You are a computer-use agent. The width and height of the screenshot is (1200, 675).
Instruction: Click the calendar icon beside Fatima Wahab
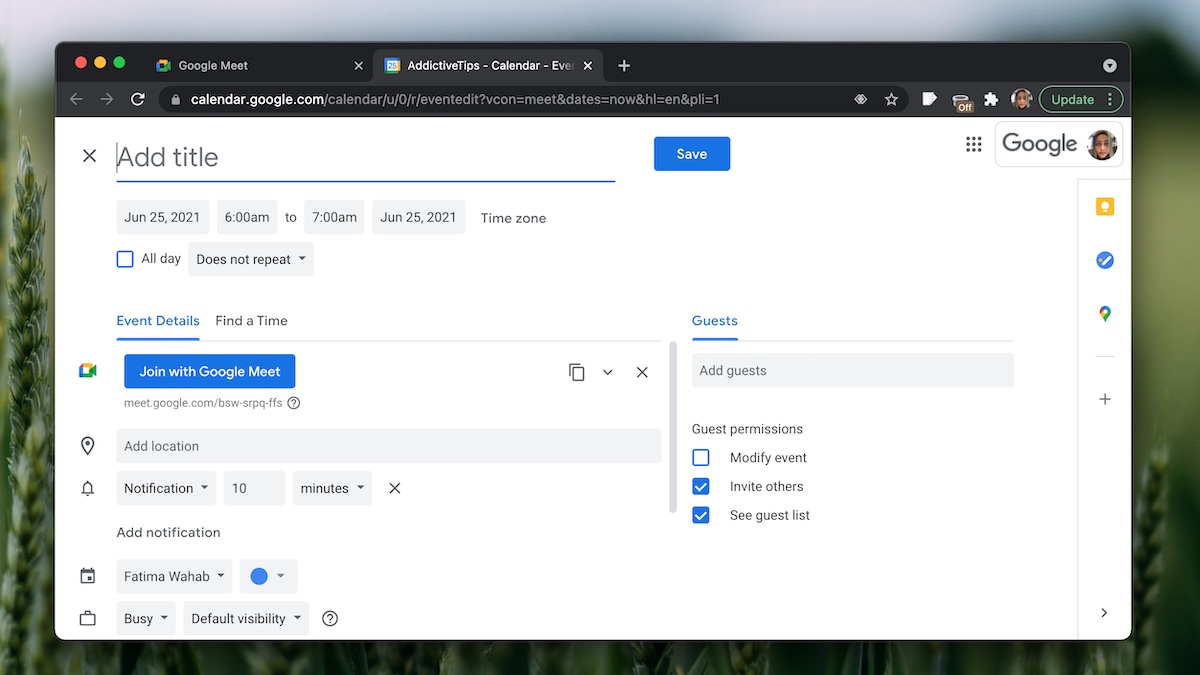[88, 576]
